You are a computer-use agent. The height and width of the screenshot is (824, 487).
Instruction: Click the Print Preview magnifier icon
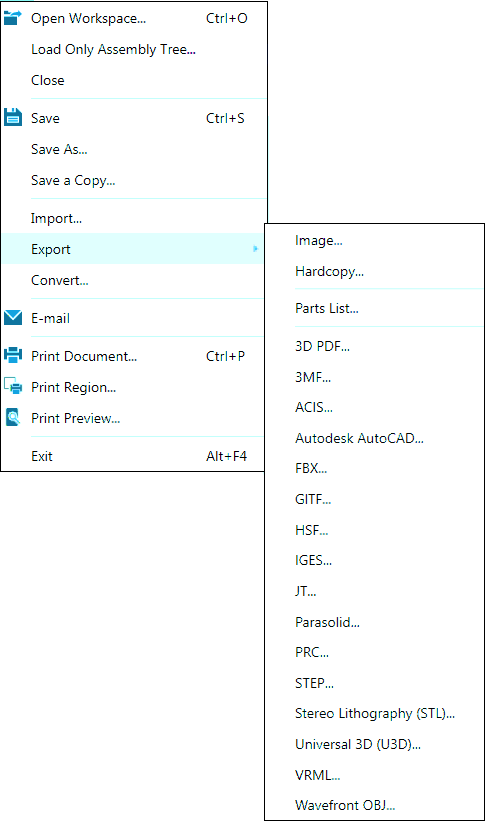pos(13,417)
